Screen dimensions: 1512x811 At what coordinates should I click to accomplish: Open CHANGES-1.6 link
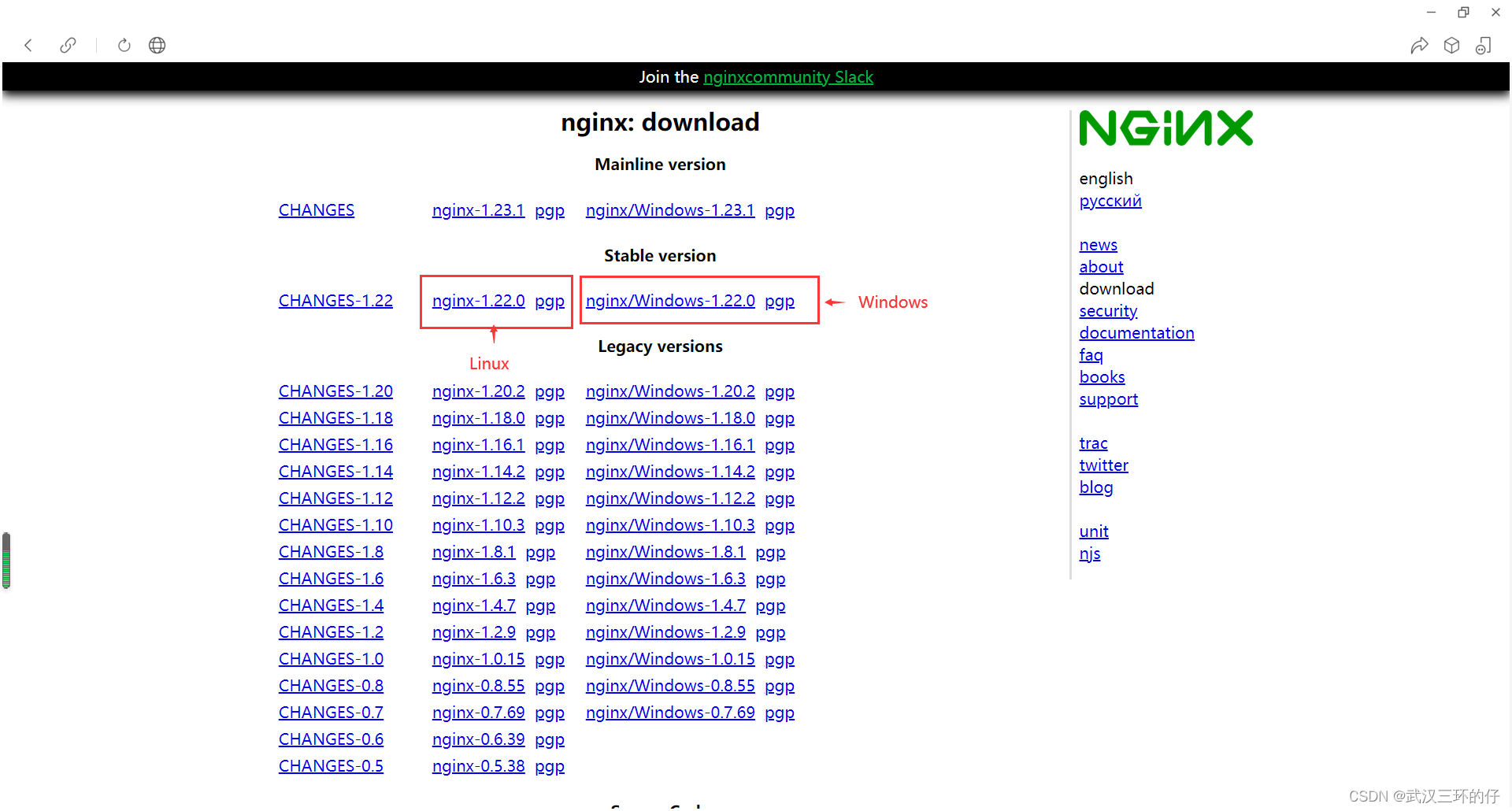click(x=331, y=579)
